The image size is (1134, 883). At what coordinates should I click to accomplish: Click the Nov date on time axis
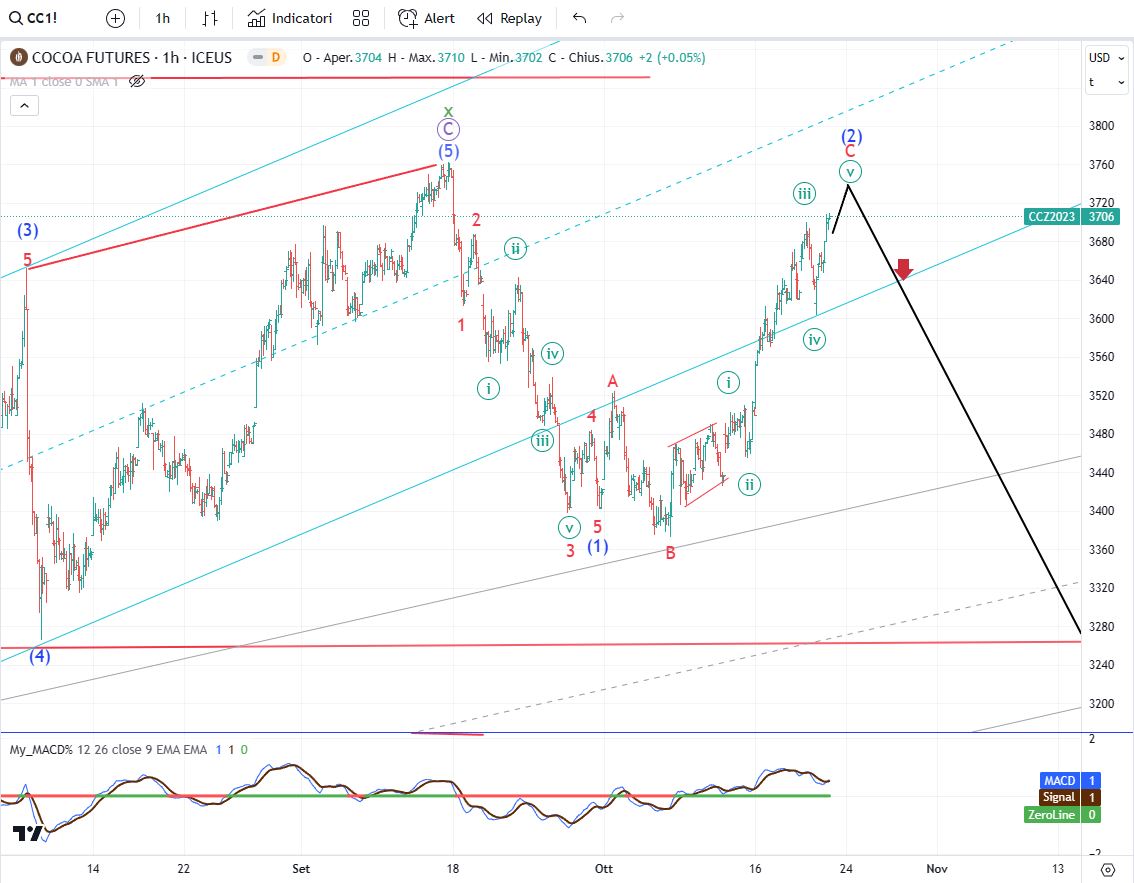tap(937, 869)
